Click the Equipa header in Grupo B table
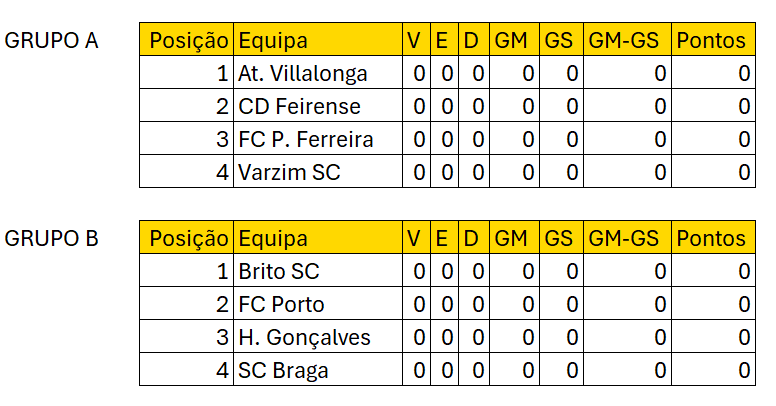This screenshot has height=406, width=776. click(273, 239)
